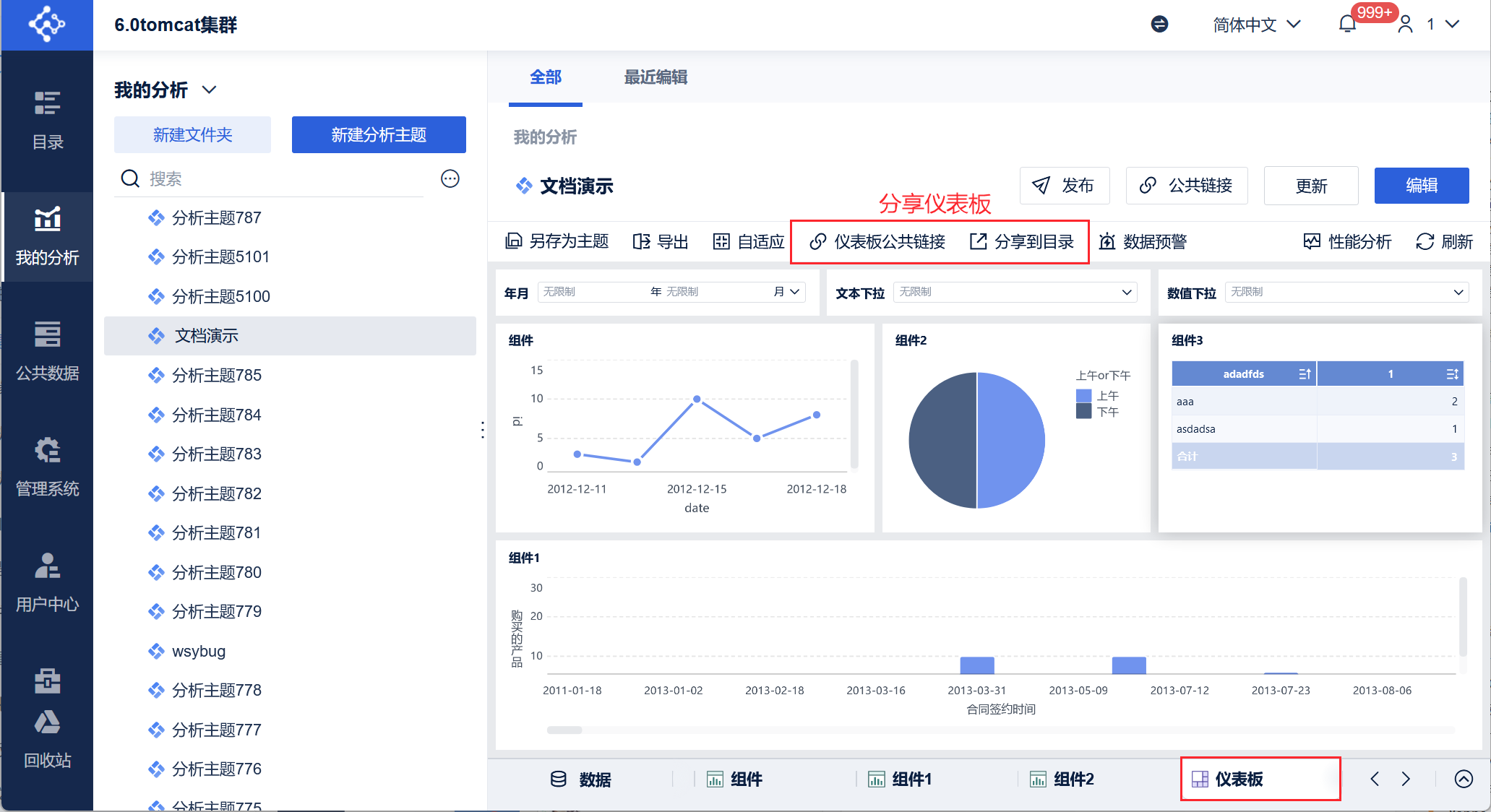This screenshot has width=1491, height=812.
Task: Toggle sort on adadfds column header
Action: click(x=1305, y=374)
